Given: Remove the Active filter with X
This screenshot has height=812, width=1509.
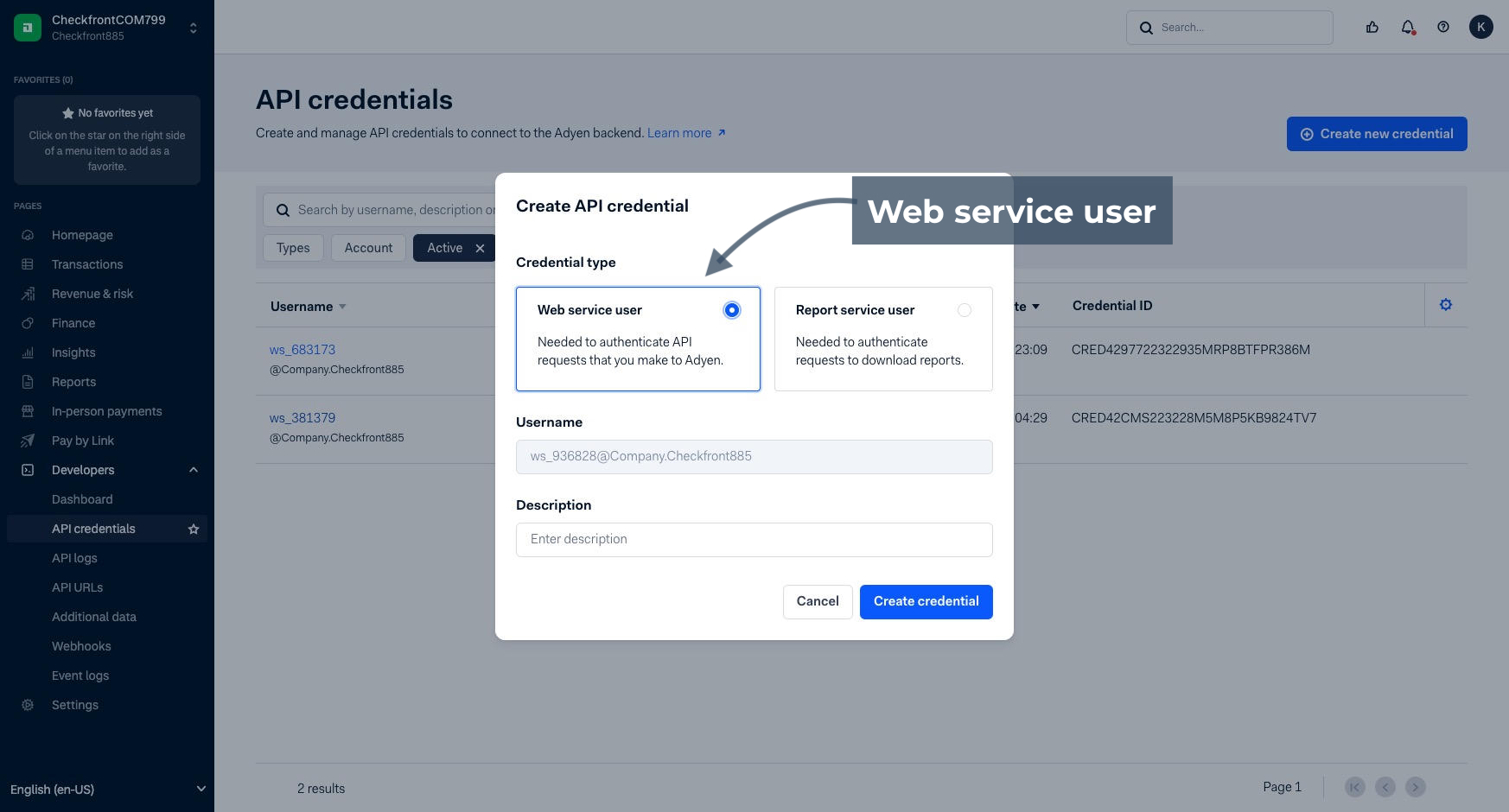Looking at the screenshot, I should click(x=480, y=248).
